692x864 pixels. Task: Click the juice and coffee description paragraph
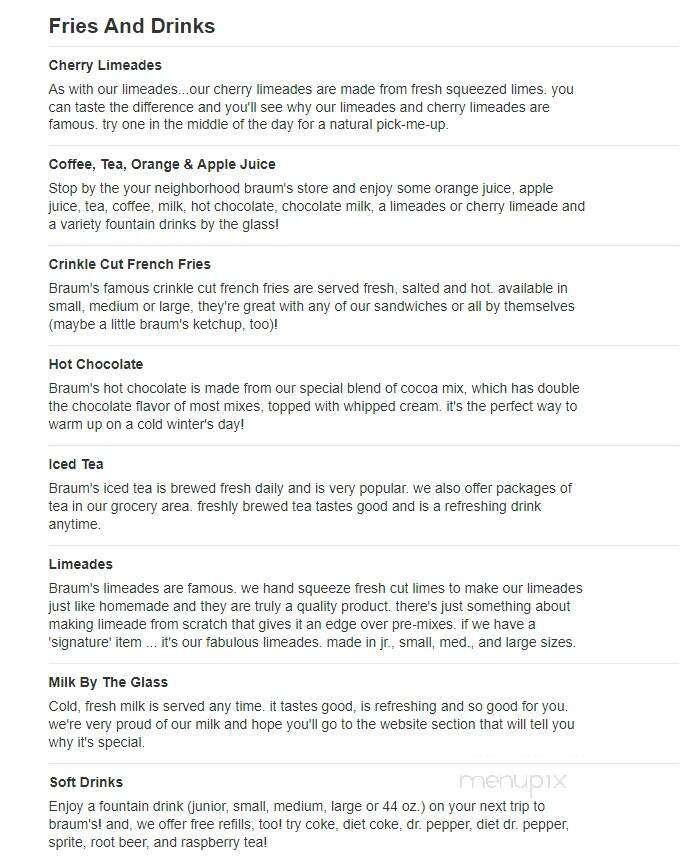[317, 207]
